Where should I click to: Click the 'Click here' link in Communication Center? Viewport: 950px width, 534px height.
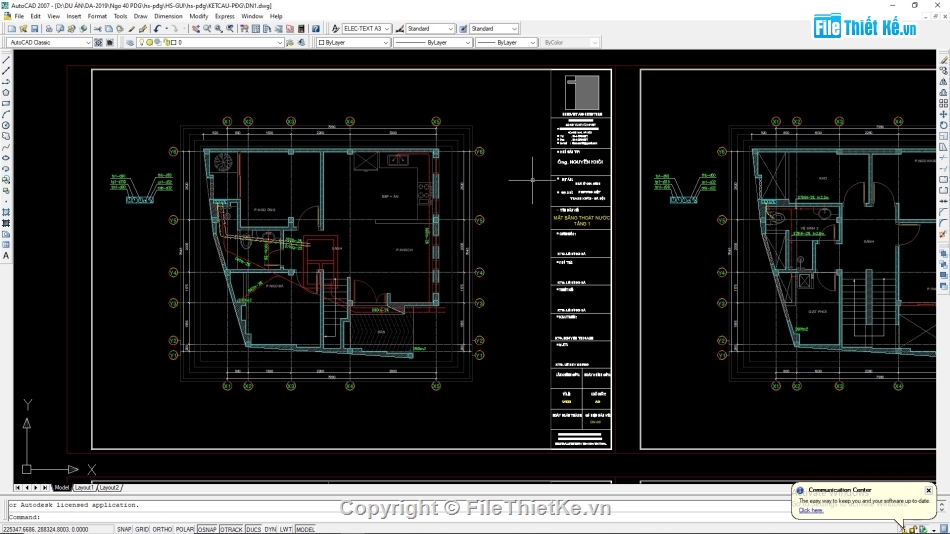(x=810, y=510)
